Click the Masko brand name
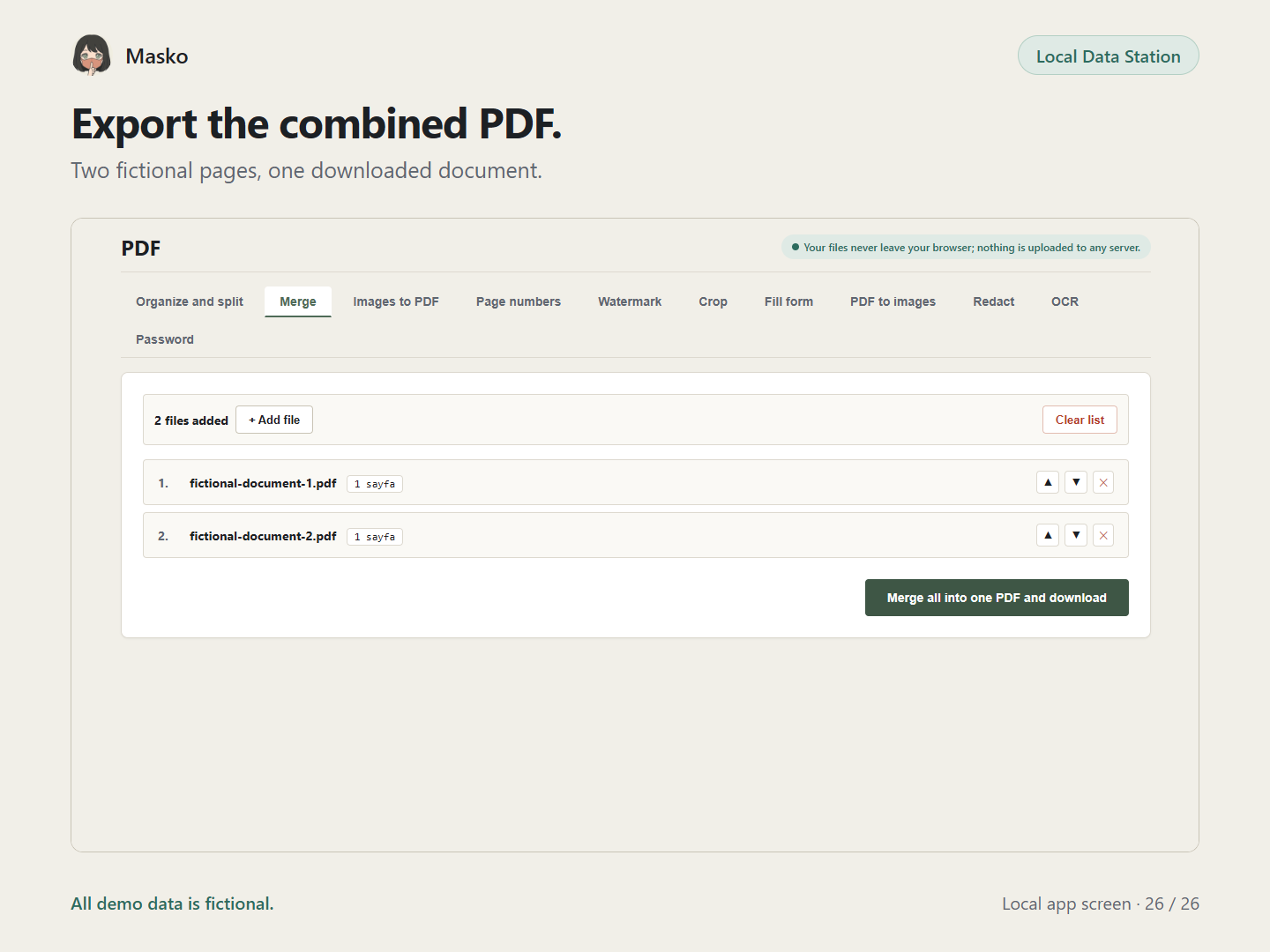Screen dimensions: 1270x952 pos(157,56)
